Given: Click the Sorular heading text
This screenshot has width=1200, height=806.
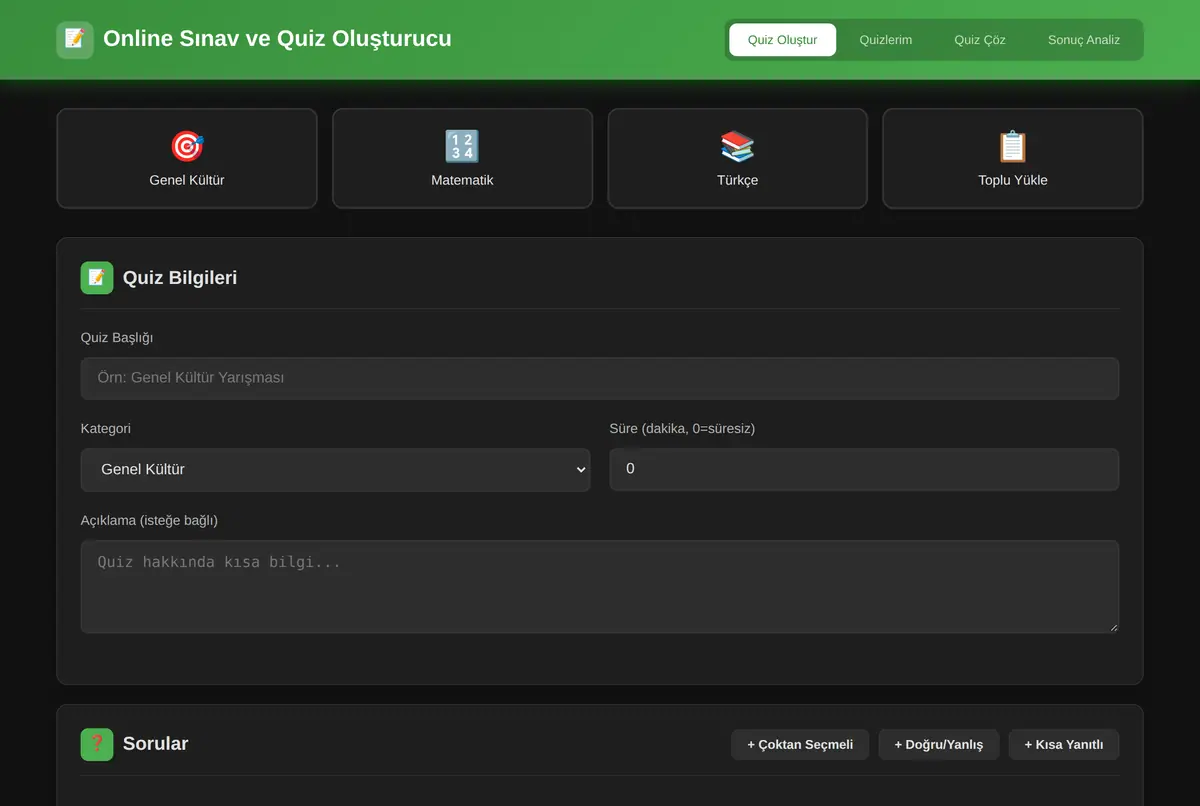Looking at the screenshot, I should (x=155, y=744).
